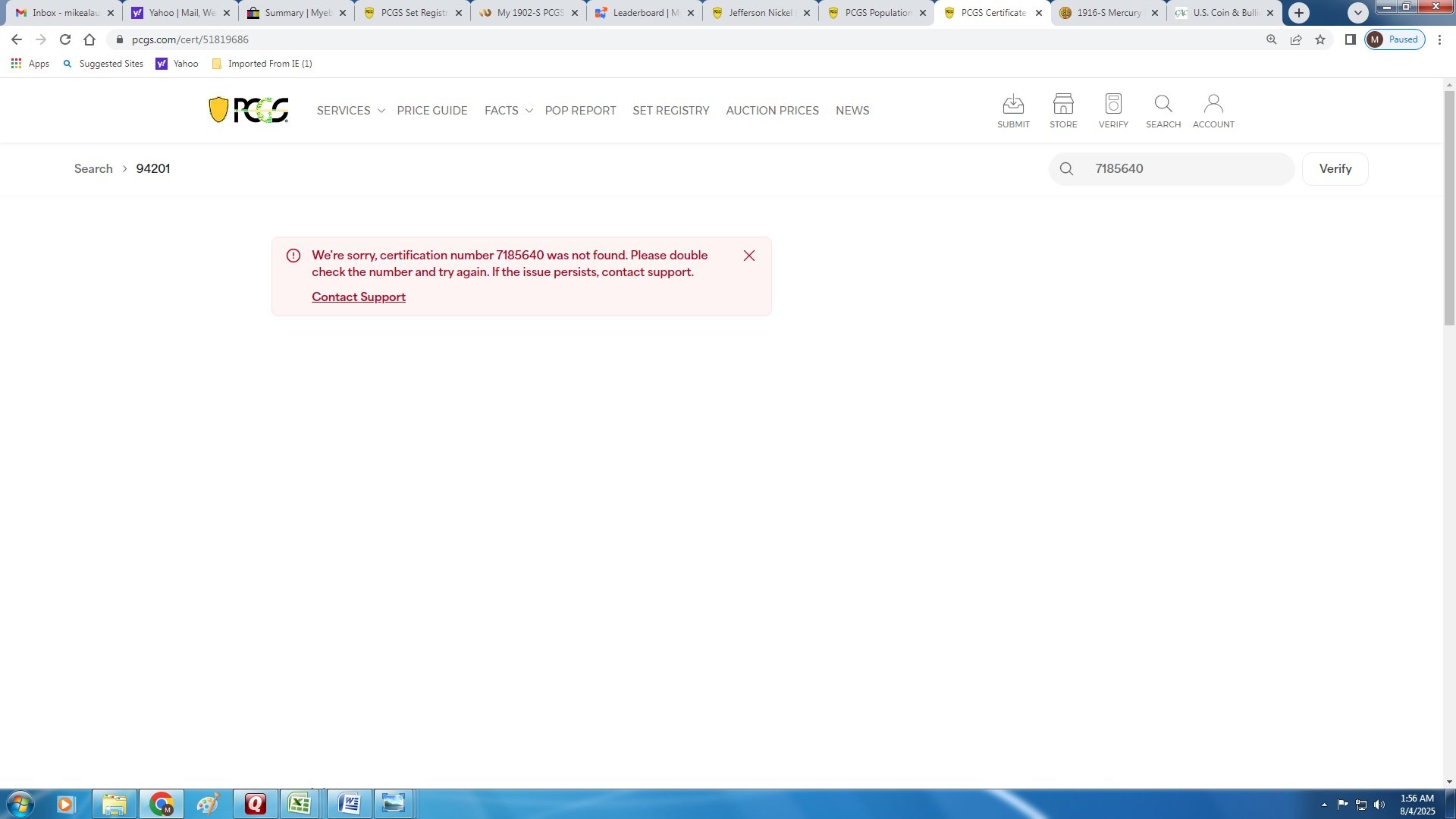Click the Verify button
Screen dimensions: 1456x819
click(x=1335, y=168)
